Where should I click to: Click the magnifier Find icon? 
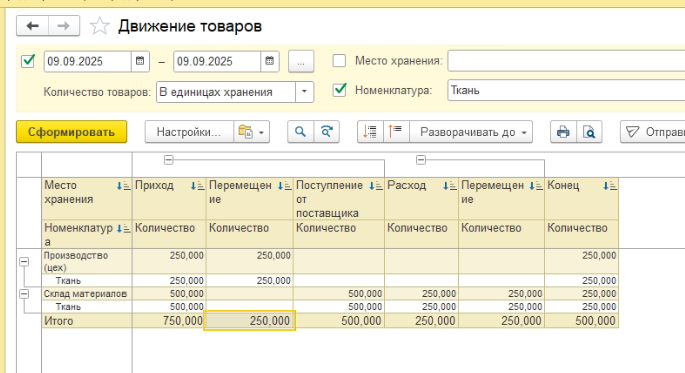[x=300, y=132]
